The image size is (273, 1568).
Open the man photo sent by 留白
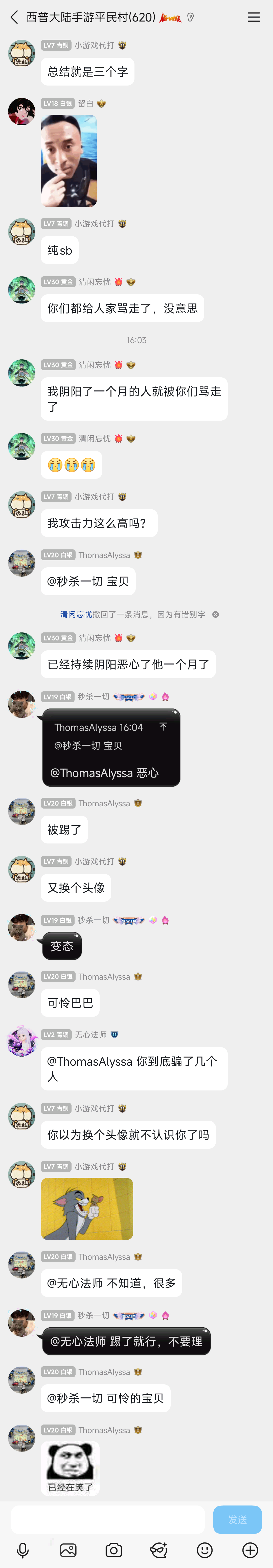69,161
